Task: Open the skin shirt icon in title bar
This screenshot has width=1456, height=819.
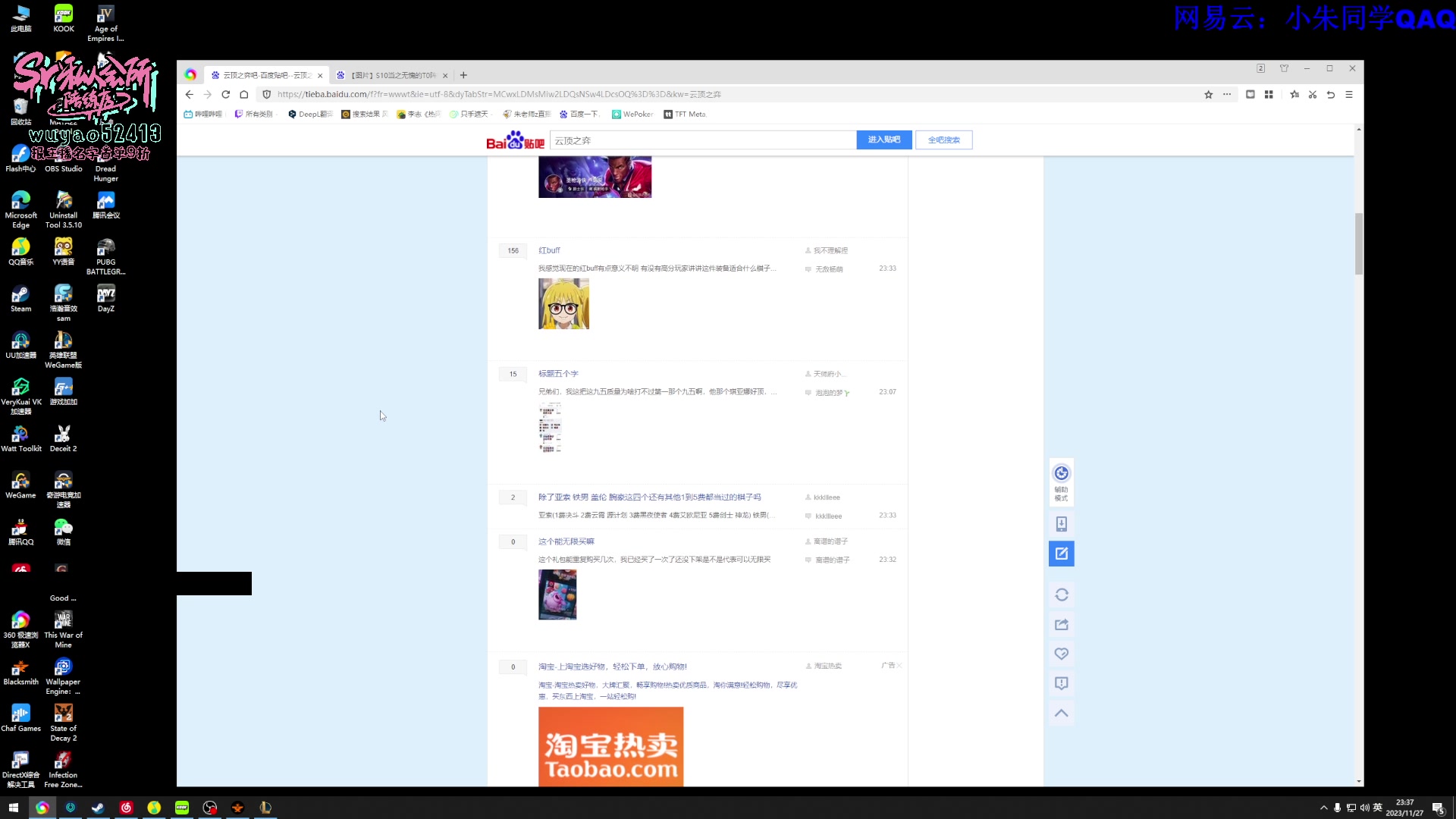Action: [1284, 68]
